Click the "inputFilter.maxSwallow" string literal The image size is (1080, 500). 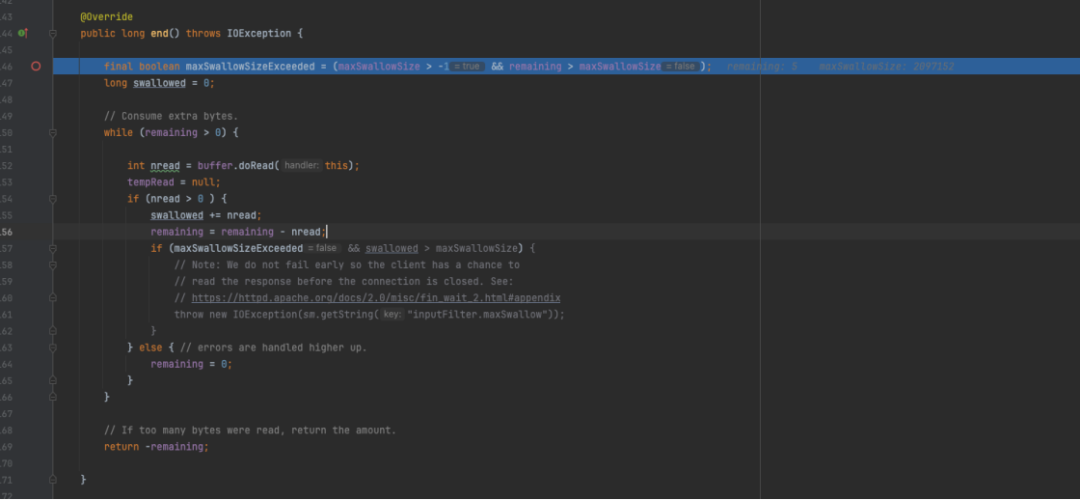point(477,314)
